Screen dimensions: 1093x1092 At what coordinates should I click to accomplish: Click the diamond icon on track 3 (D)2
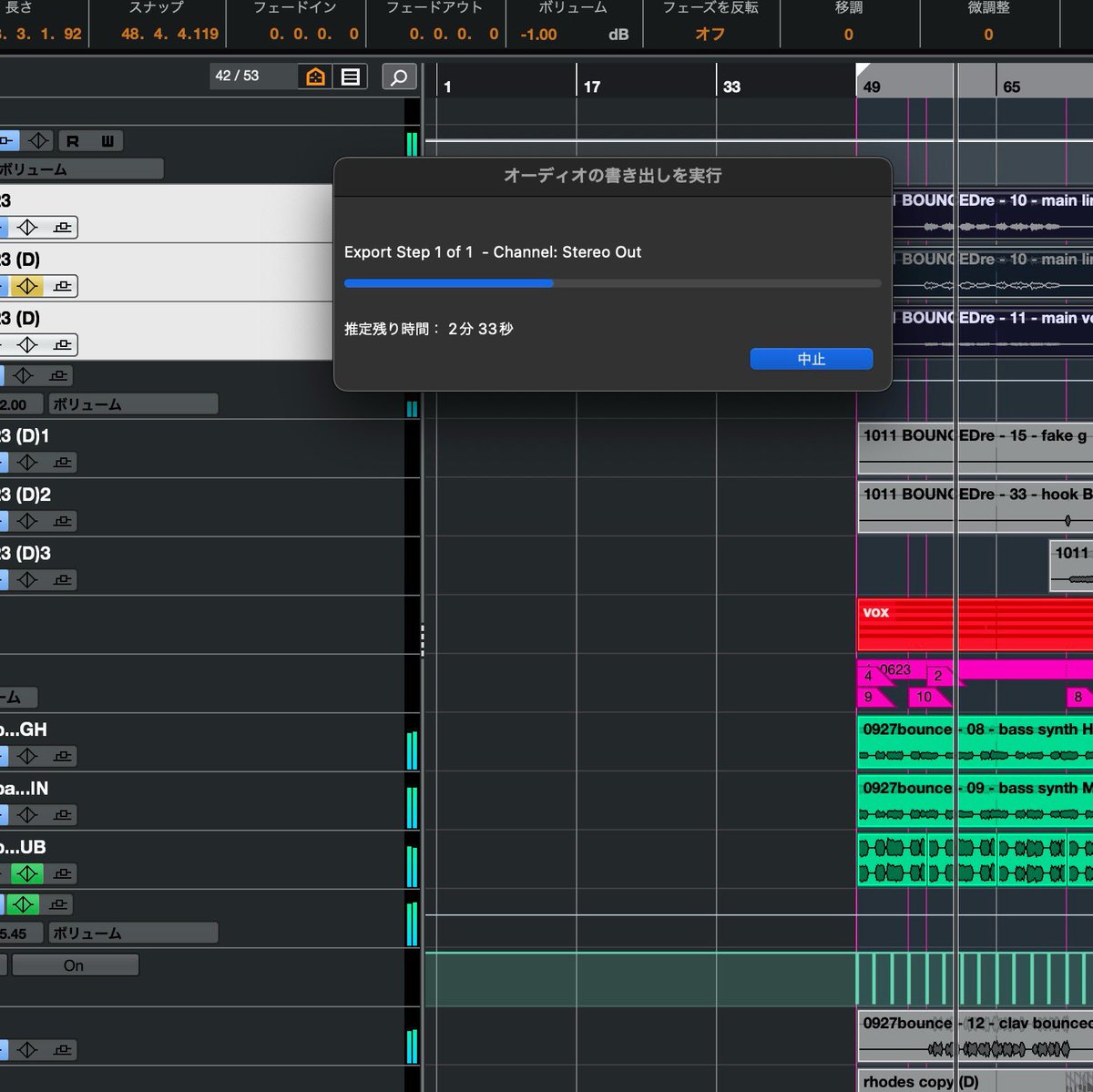tap(27, 521)
